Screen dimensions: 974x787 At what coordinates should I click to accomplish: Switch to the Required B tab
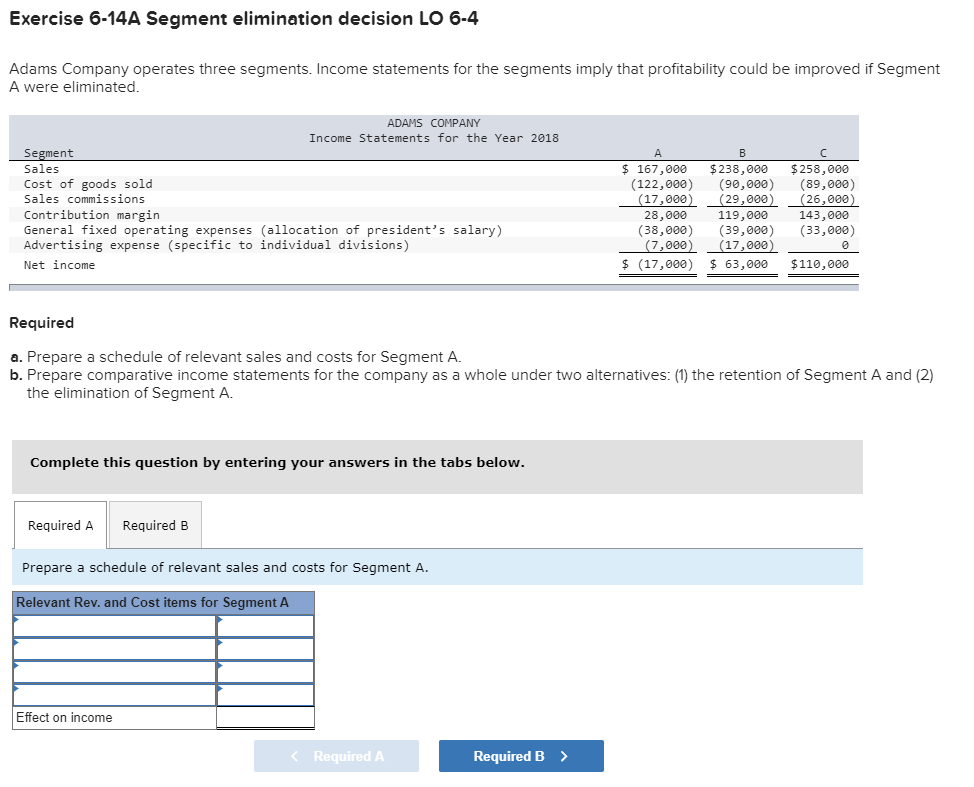[x=154, y=524]
